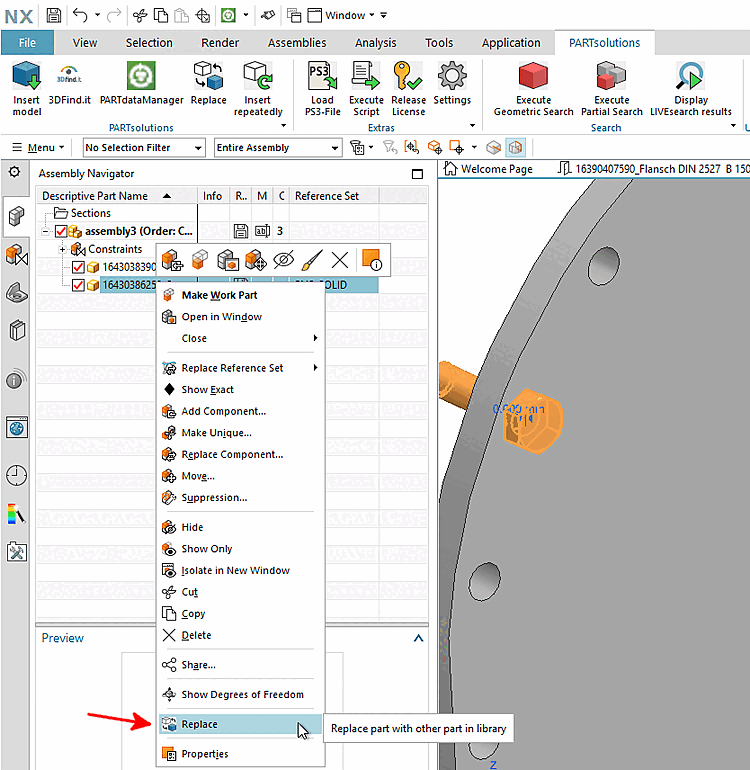Expand Replace Reference Set submenu
This screenshot has height=770, width=750.
click(x=315, y=367)
